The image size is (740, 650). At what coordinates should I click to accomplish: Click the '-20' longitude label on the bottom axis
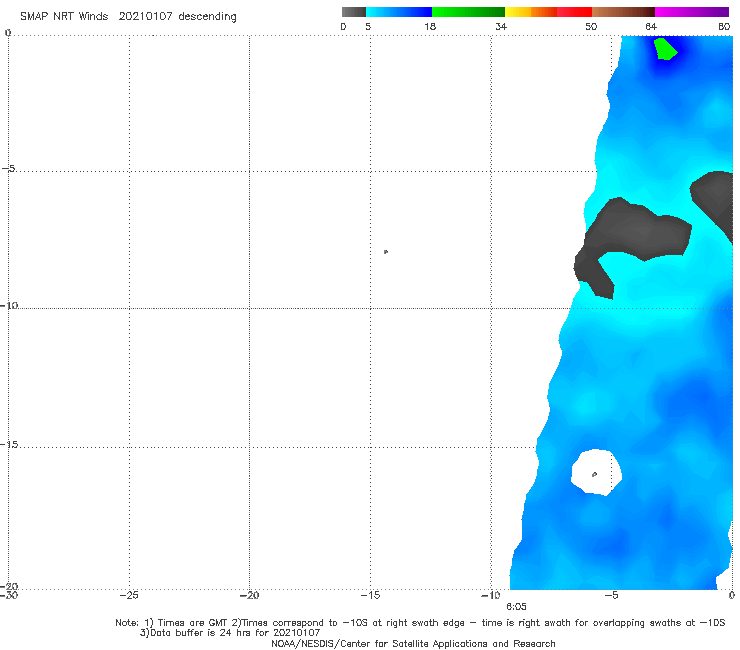coord(249,595)
